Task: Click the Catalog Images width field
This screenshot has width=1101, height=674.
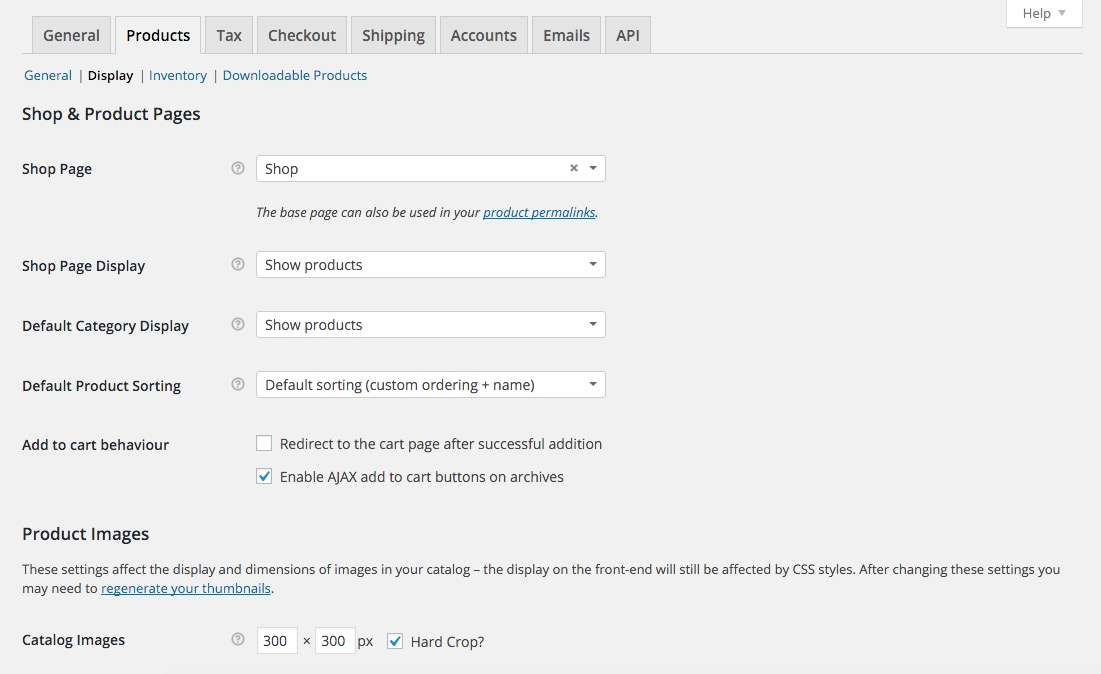Action: (277, 641)
